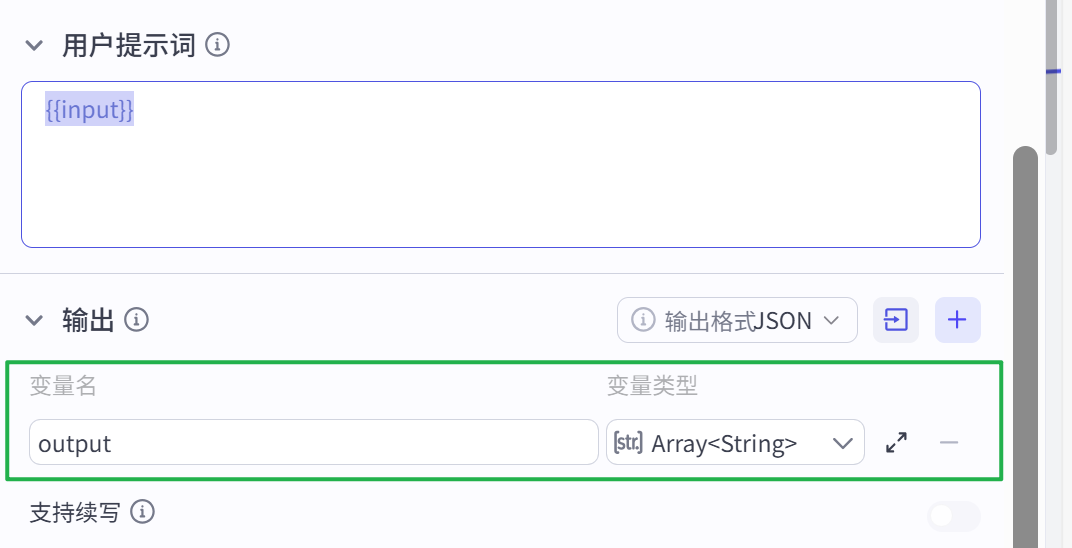Open the Array<String> type dropdown
1072x548 pixels.
pyautogui.click(x=735, y=443)
